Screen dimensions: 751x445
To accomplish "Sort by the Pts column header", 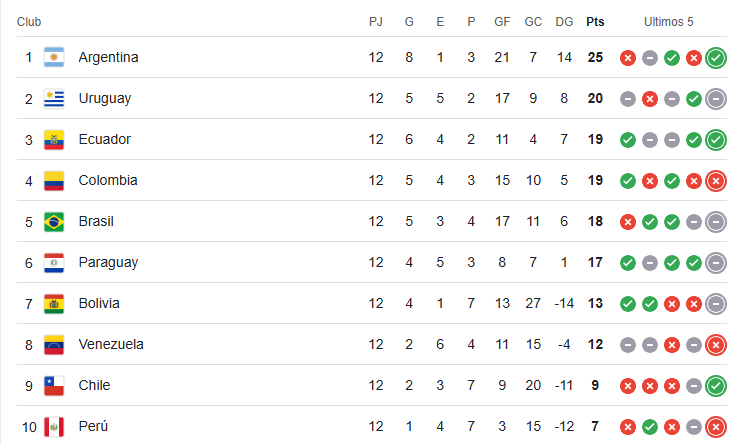I will 595,22.
